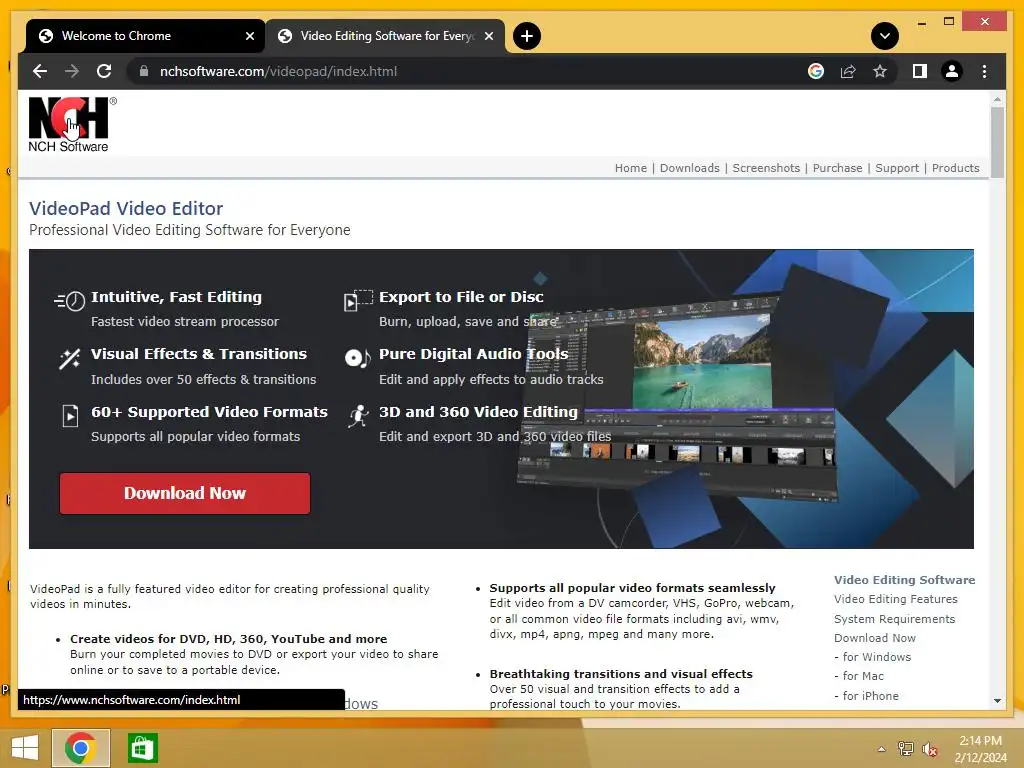The image size is (1024, 768).
Task: Open the for iPhone download link
Action: click(x=871, y=696)
